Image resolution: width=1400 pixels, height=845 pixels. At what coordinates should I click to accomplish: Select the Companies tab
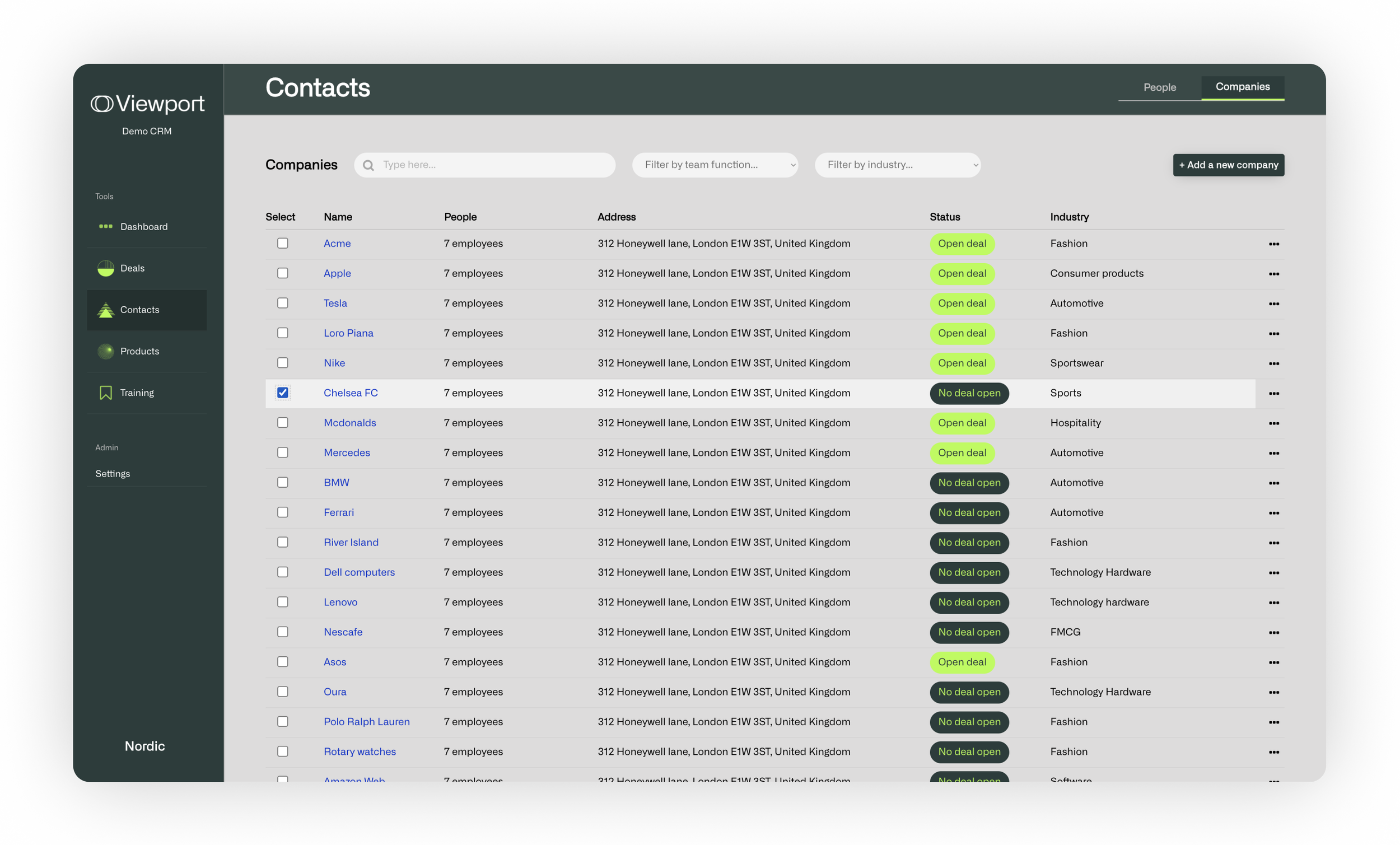[x=1243, y=87]
